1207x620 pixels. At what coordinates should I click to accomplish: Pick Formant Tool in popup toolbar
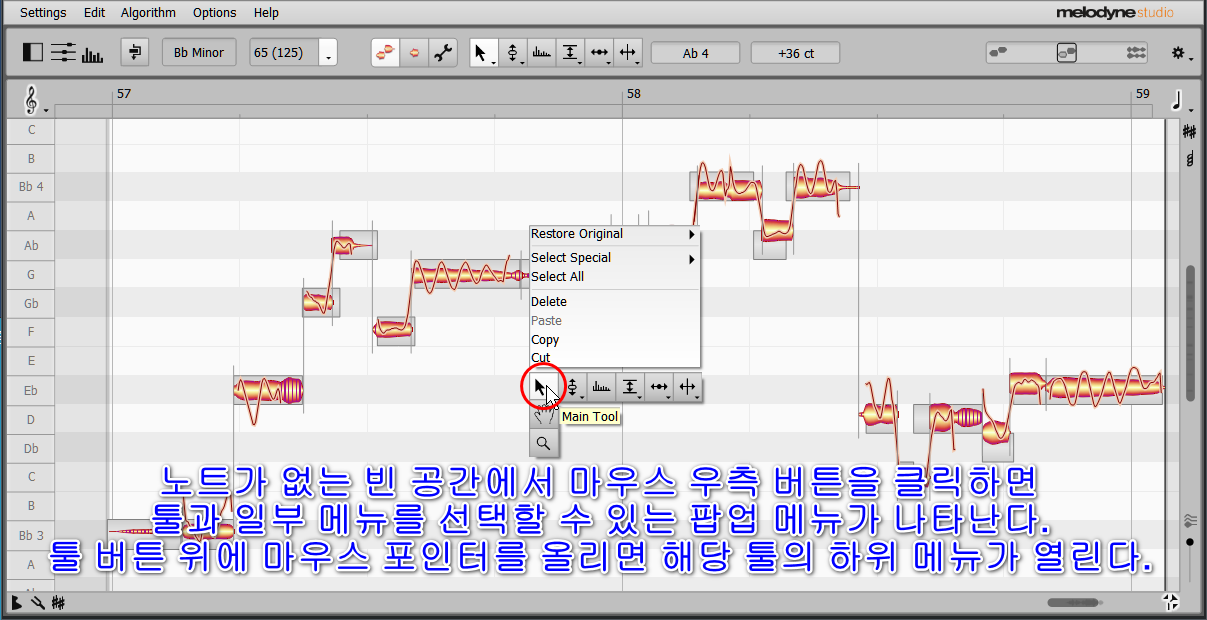(x=601, y=387)
